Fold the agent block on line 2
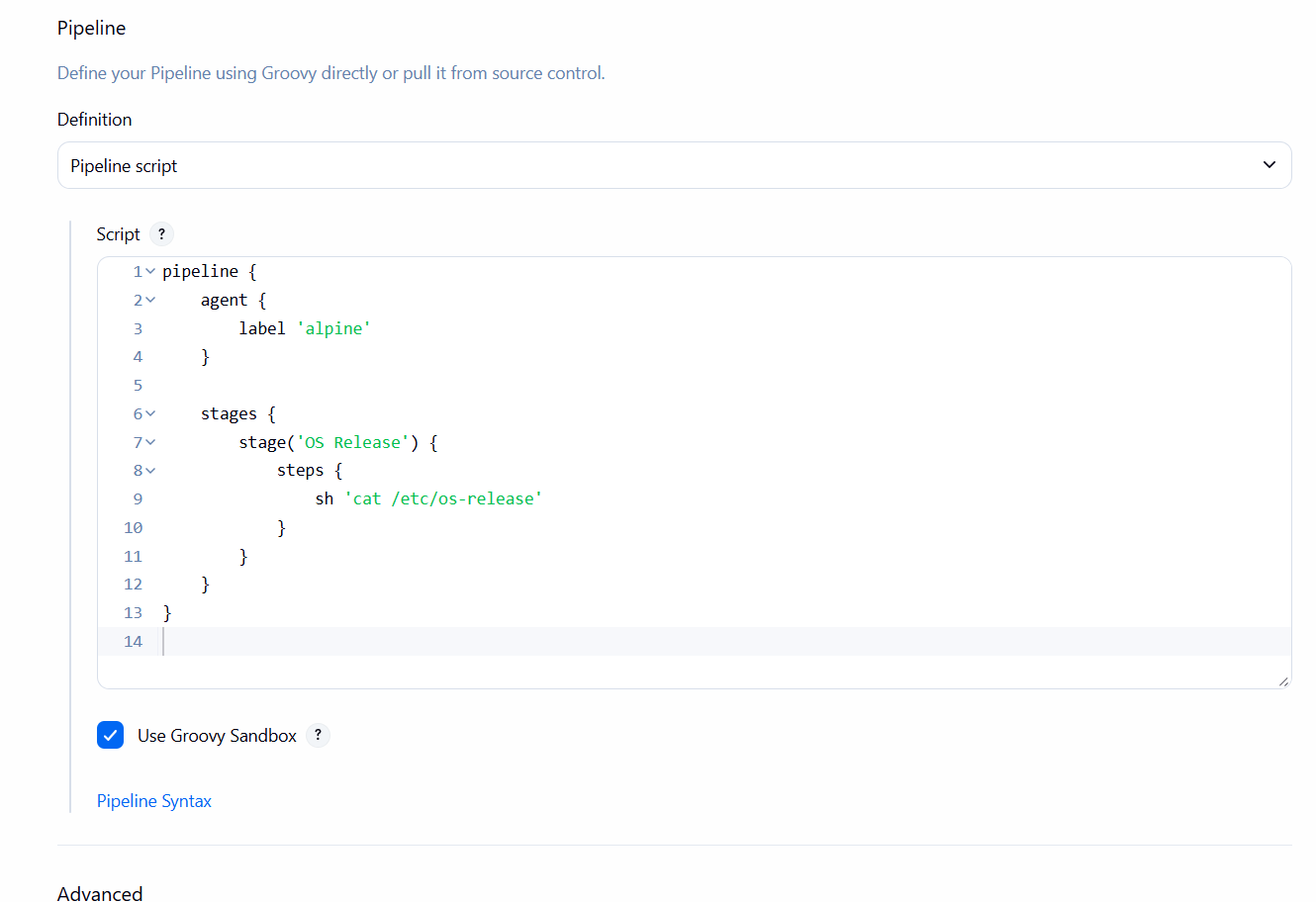The image size is (1316, 902). pos(150,301)
